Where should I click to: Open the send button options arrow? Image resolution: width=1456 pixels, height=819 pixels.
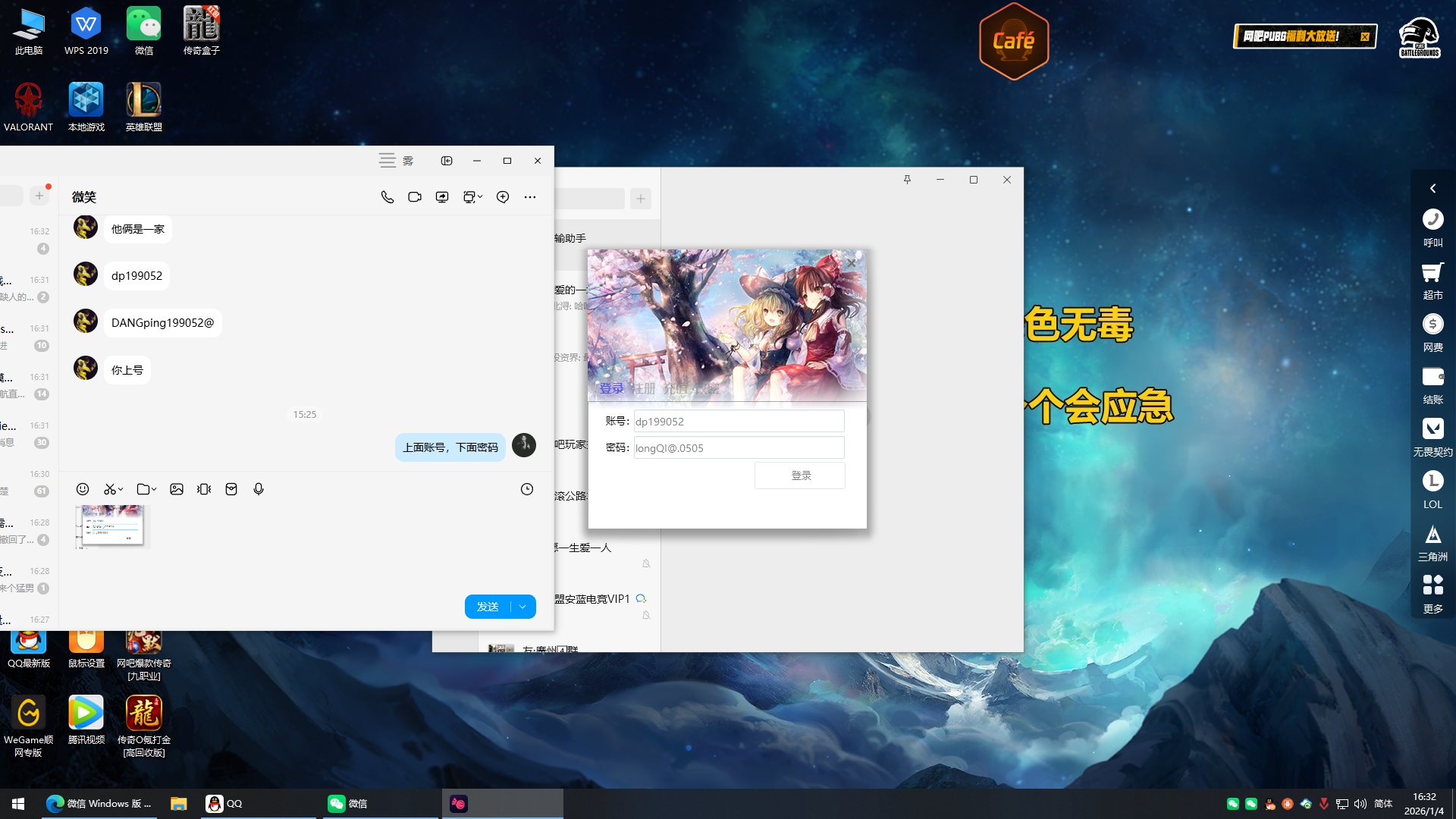pyautogui.click(x=522, y=607)
